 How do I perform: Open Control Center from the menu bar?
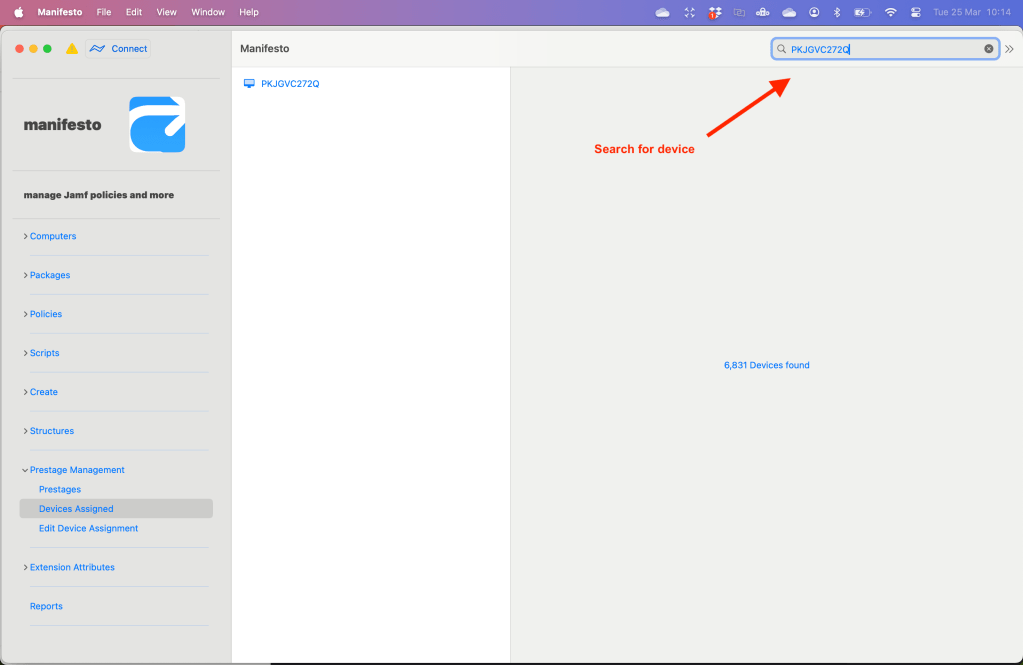(915, 12)
